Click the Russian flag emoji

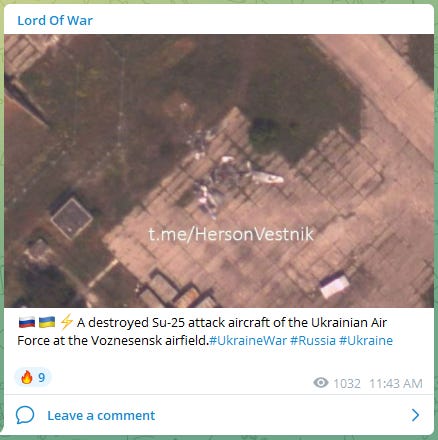(x=27, y=323)
